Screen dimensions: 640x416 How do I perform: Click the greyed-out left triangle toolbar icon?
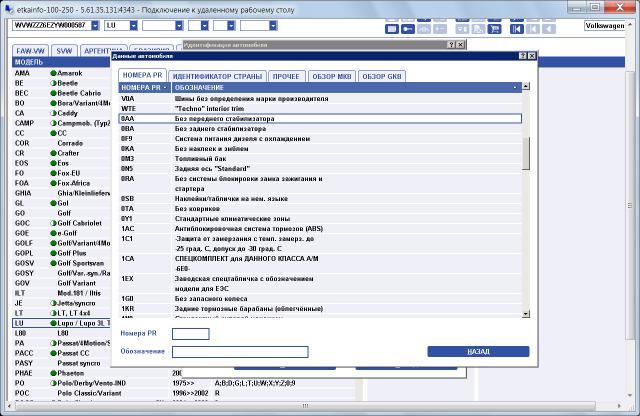pos(549,29)
